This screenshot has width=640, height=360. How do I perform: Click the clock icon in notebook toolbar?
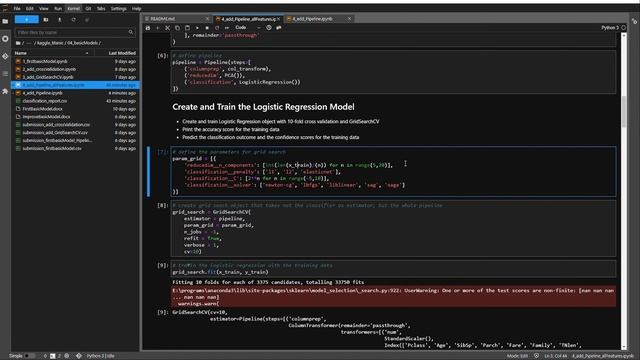coord(269,28)
